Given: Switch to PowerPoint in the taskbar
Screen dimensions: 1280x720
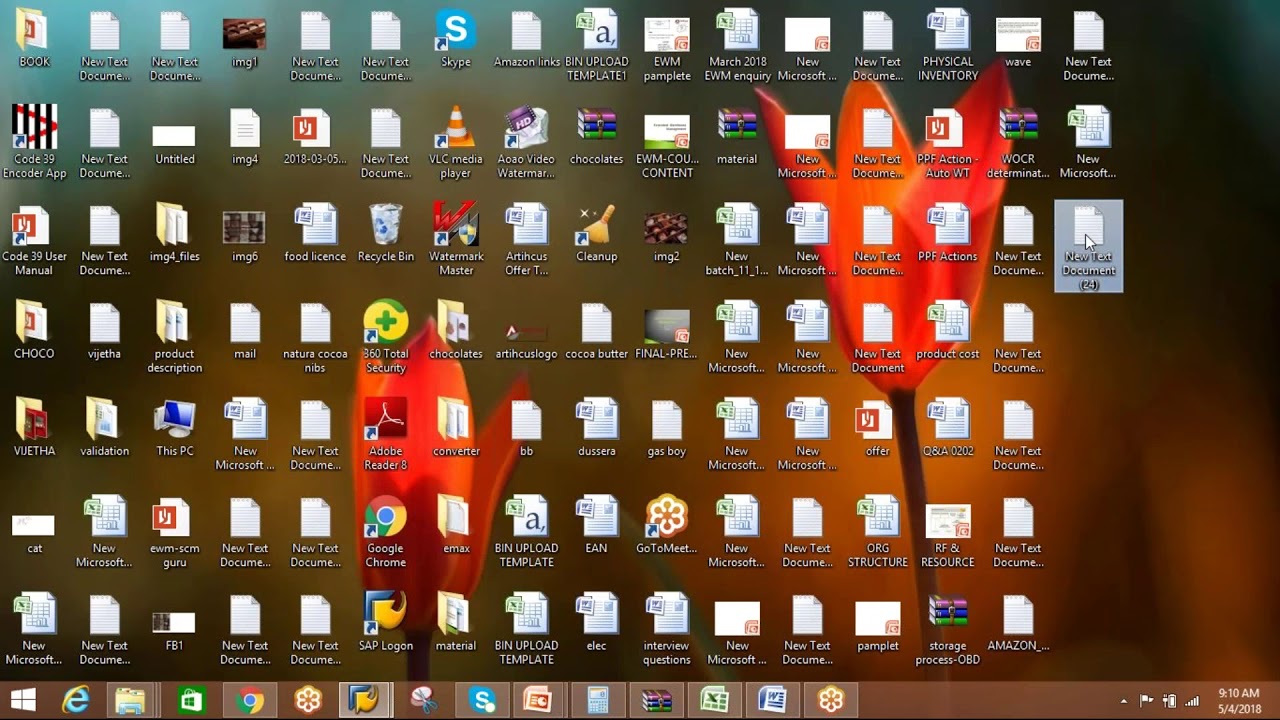Looking at the screenshot, I should point(538,700).
